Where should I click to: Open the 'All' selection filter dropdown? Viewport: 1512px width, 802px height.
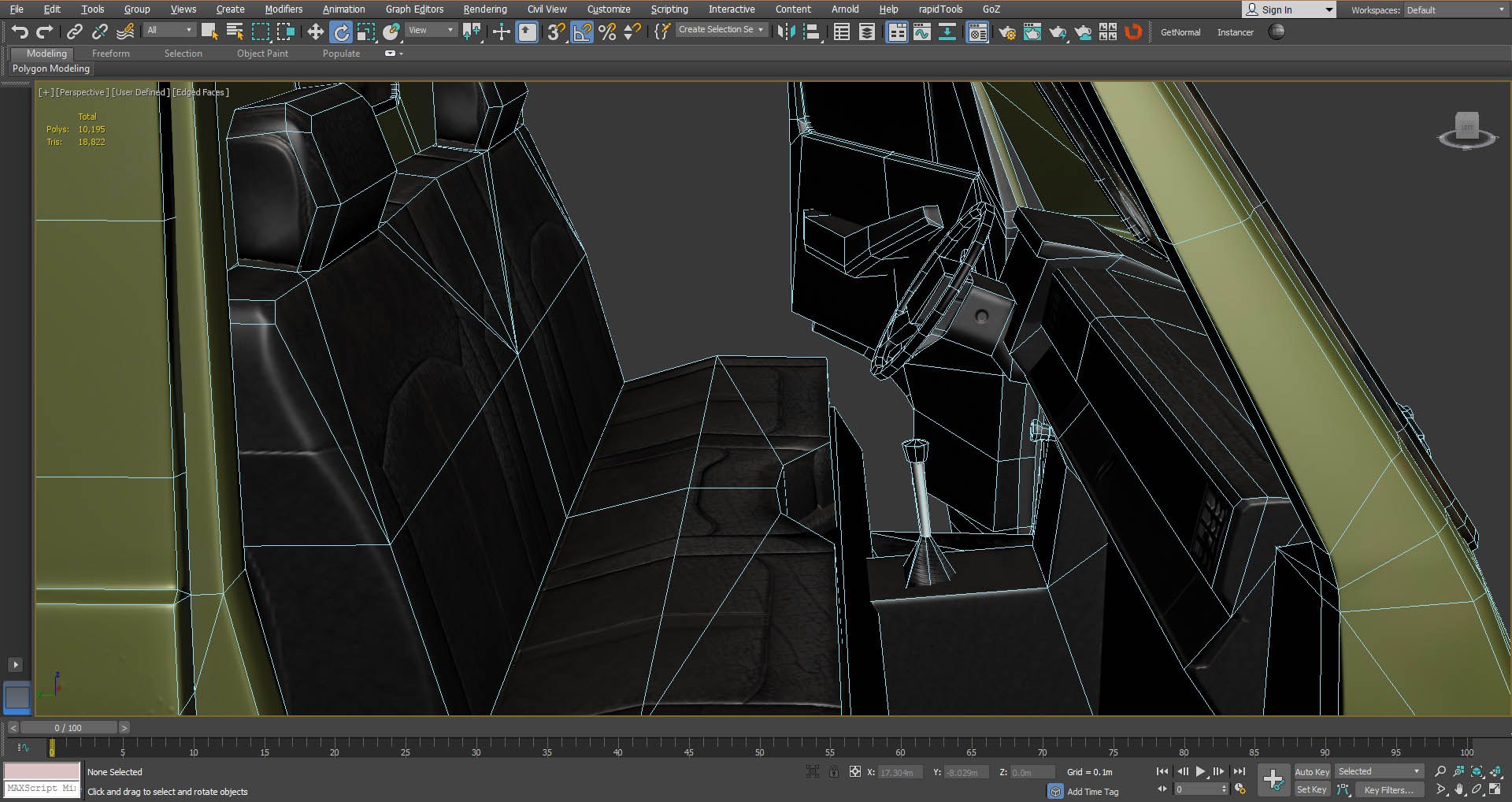pyautogui.click(x=169, y=30)
